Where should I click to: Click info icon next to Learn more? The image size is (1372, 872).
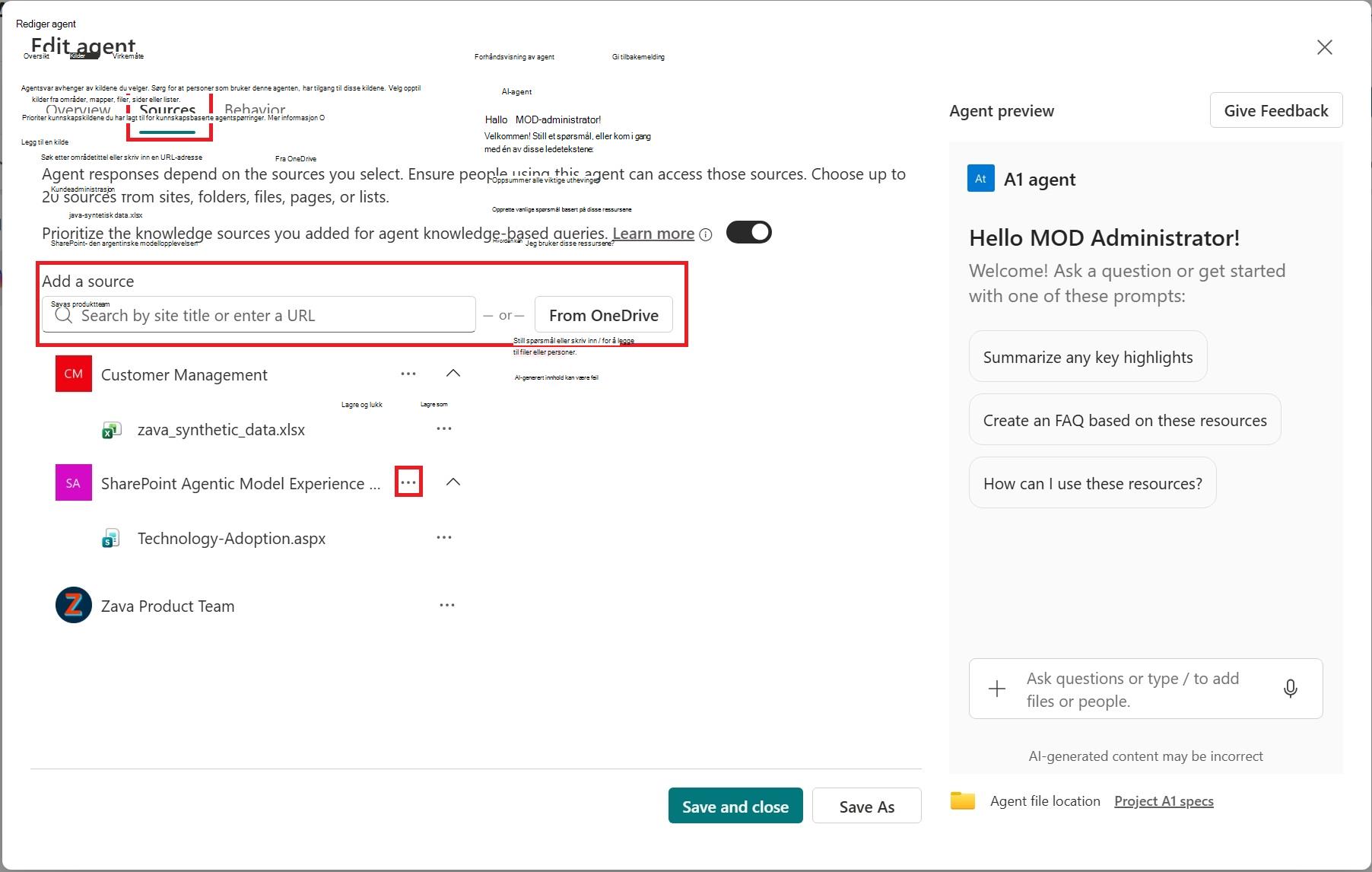(706, 234)
